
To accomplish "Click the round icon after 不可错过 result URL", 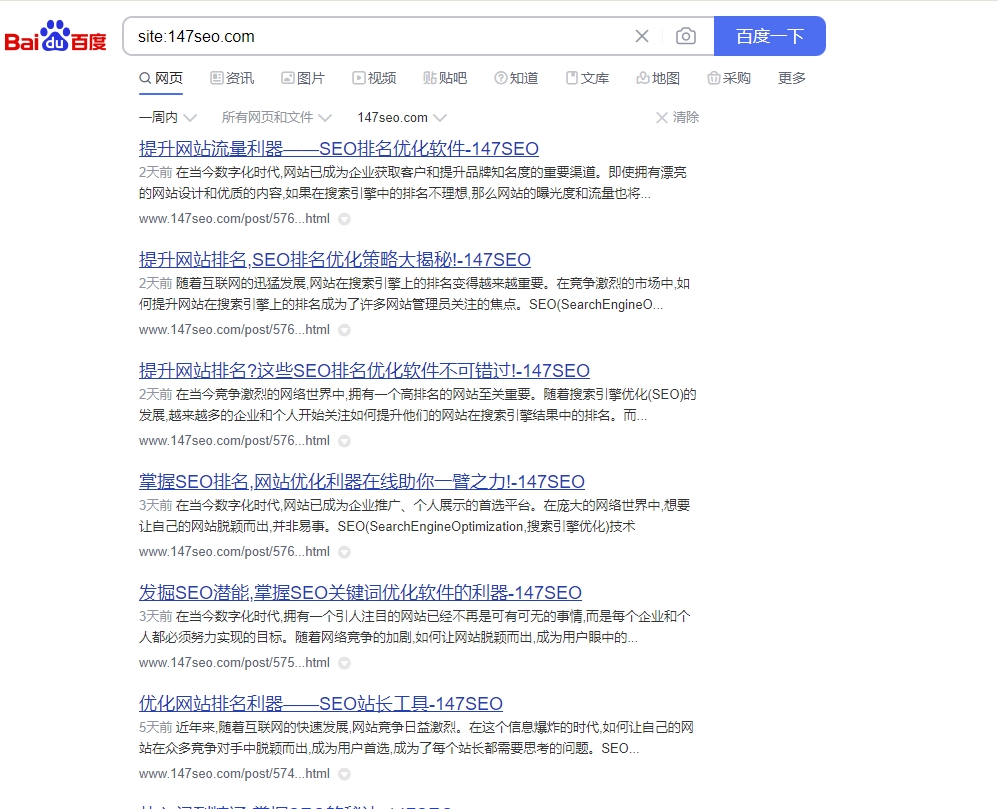I will pyautogui.click(x=344, y=440).
